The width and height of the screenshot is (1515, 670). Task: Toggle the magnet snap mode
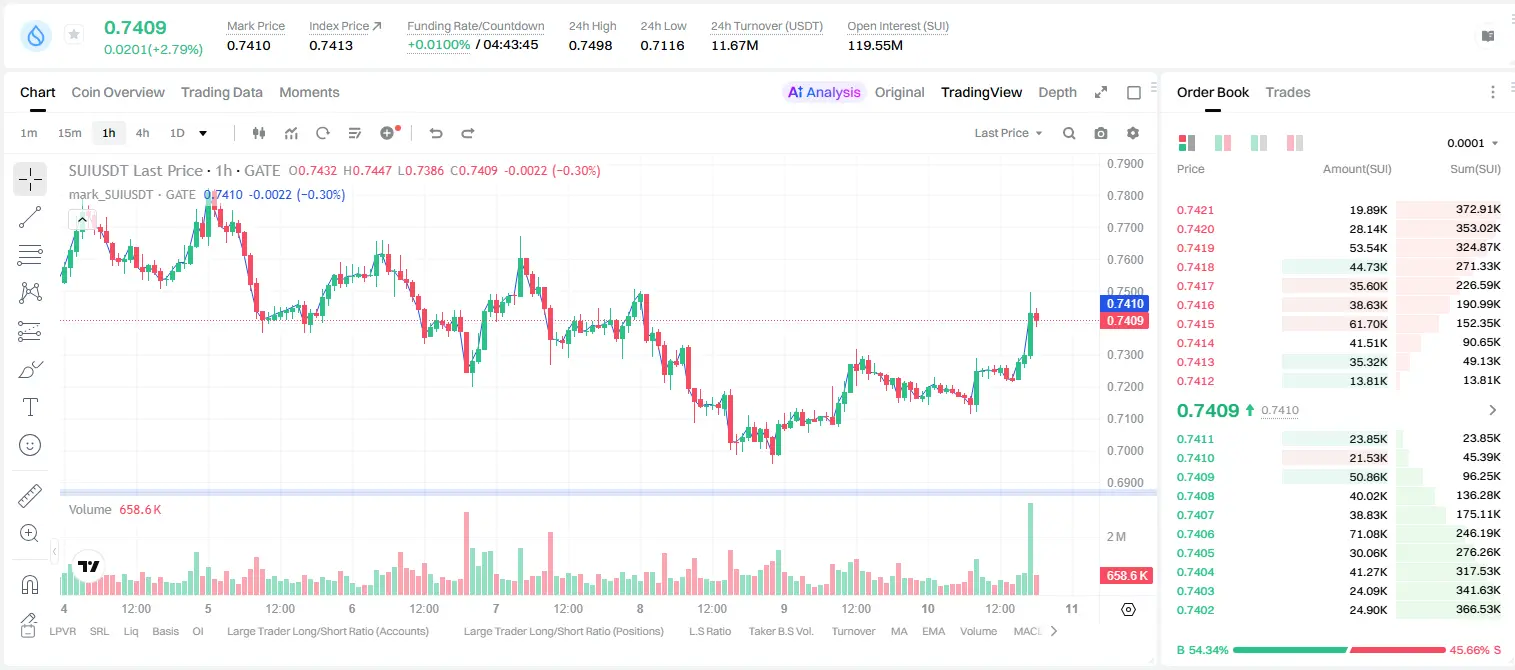point(30,584)
